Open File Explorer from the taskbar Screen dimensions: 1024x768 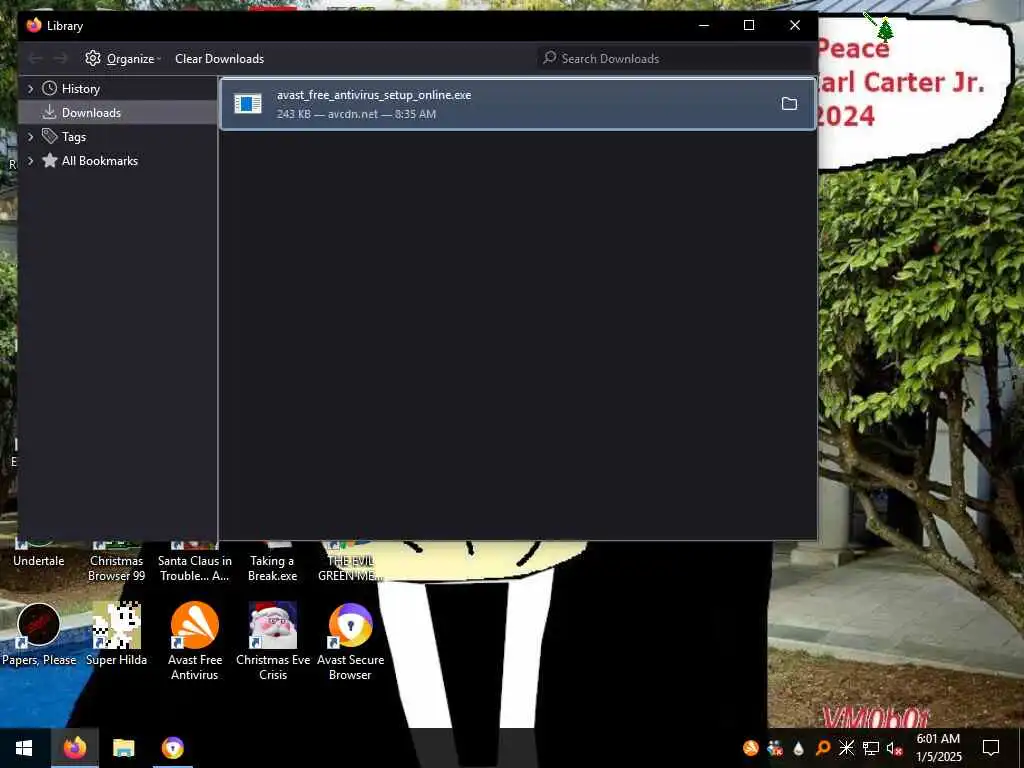123,748
